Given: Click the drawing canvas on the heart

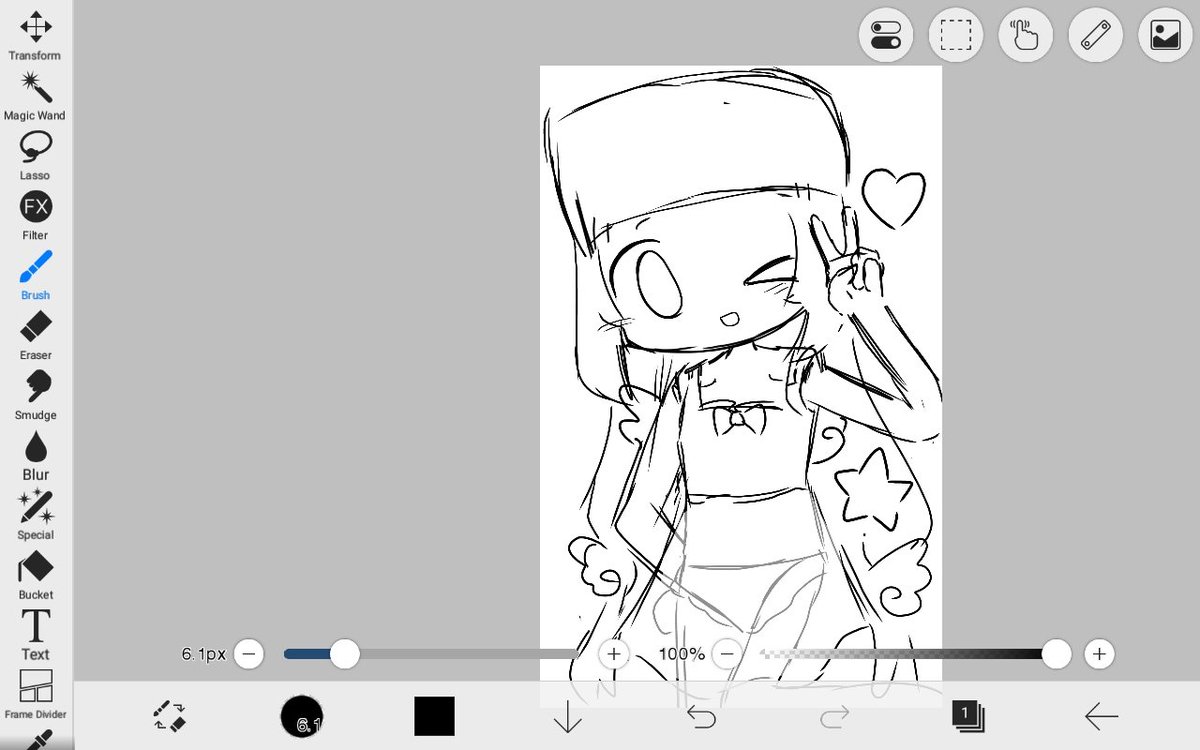Looking at the screenshot, I should click(893, 197).
